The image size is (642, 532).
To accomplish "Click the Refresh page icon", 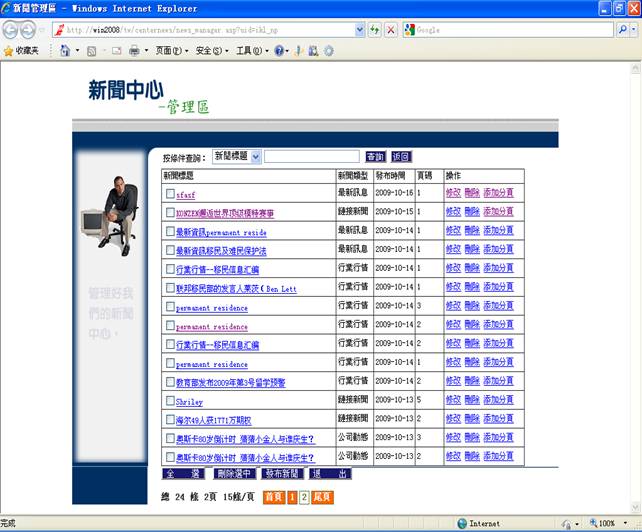I will (x=374, y=30).
